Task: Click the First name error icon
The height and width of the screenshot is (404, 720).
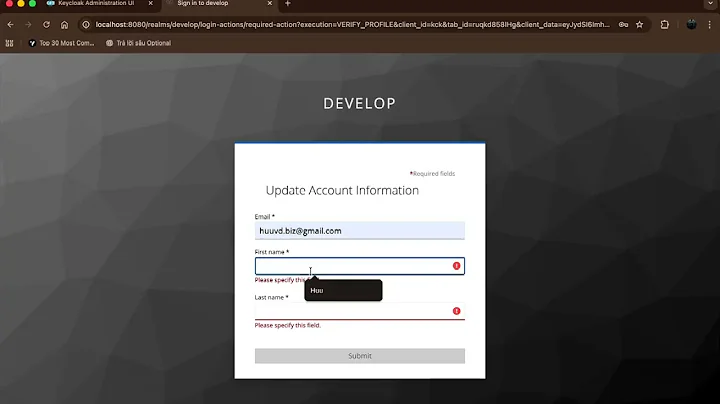Action: point(456,266)
